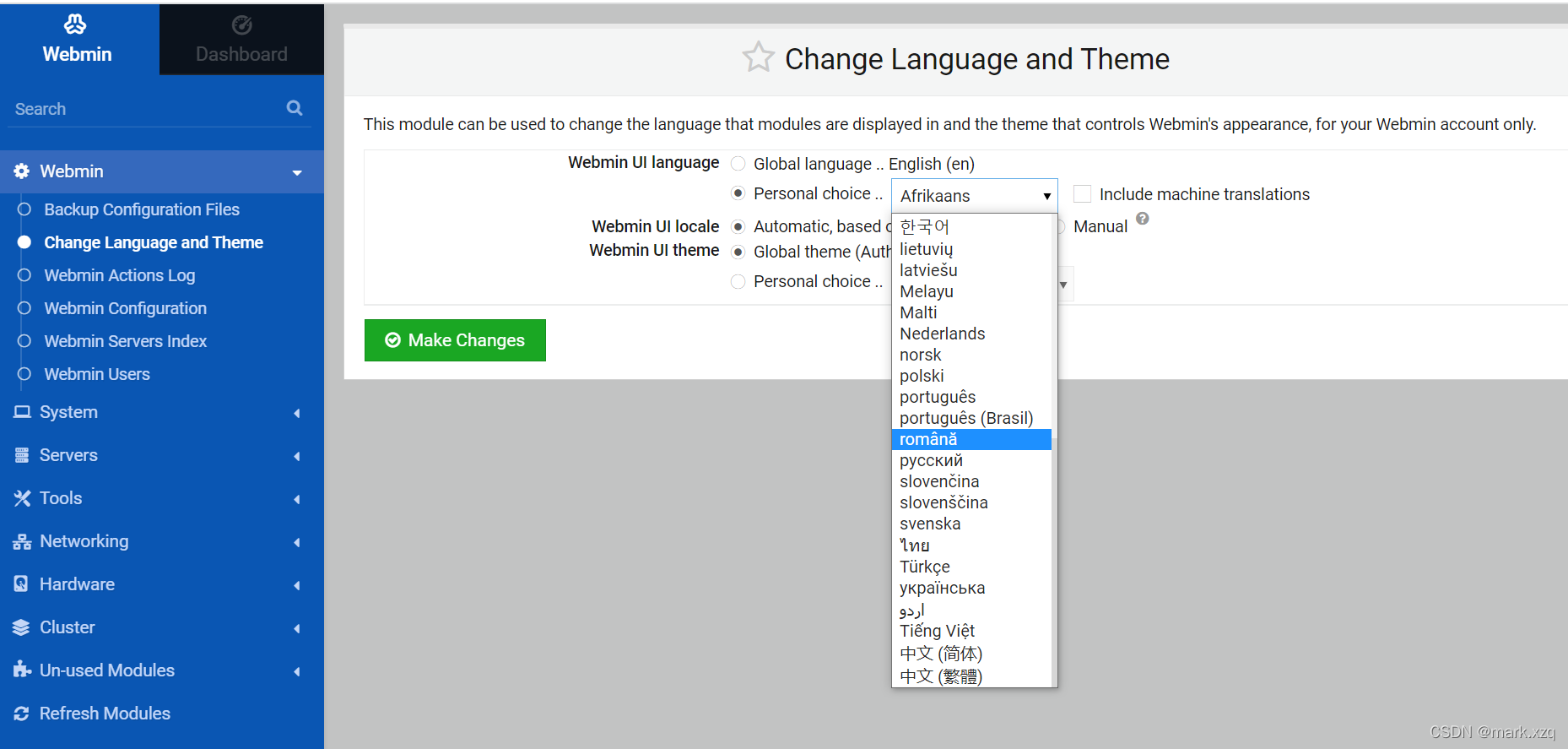Choose Nederlands from the language list
Image resolution: width=1568 pixels, height=749 pixels.
(971, 334)
